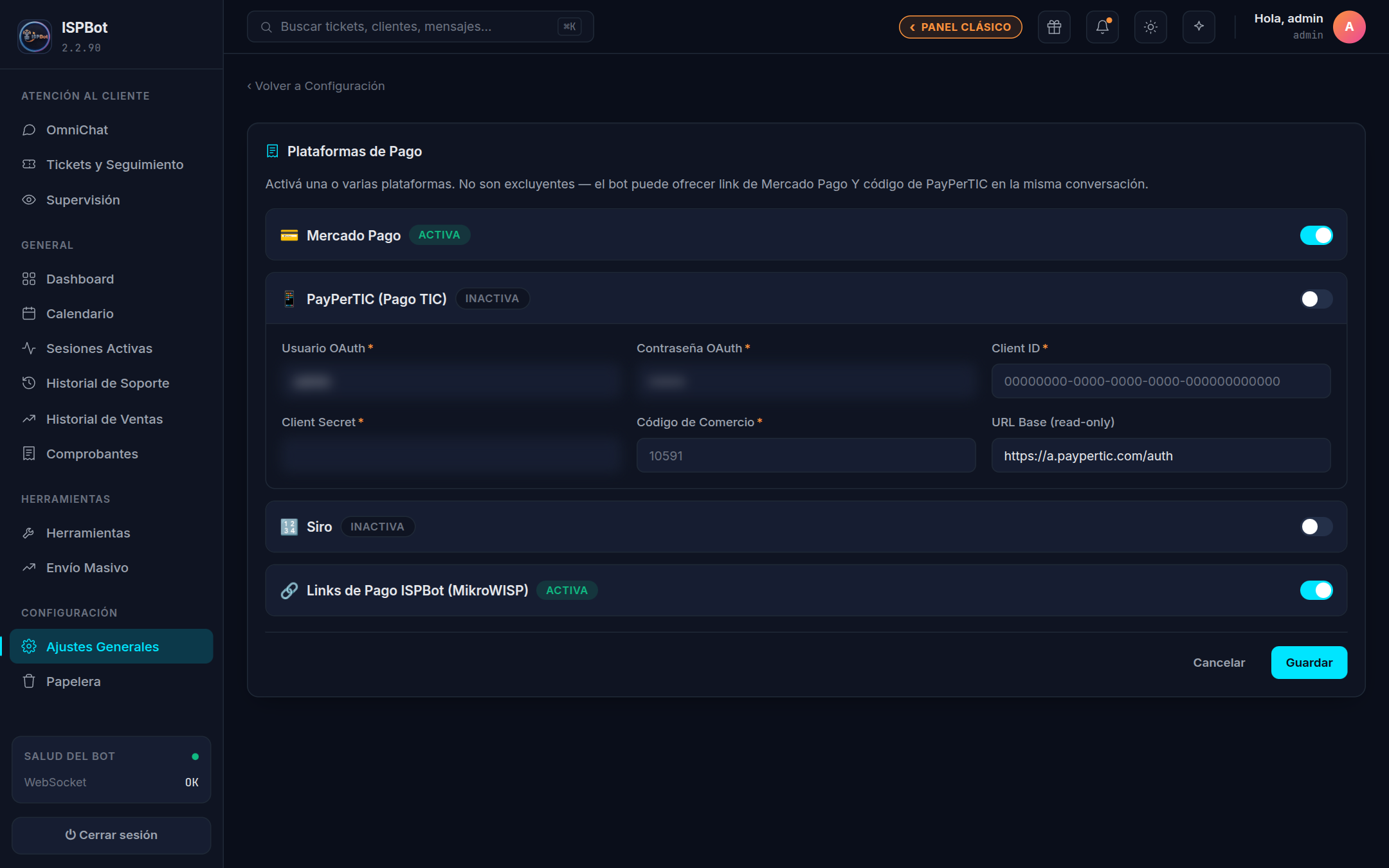Click the Usuario OAuth field
Image resolution: width=1389 pixels, height=868 pixels.
pyautogui.click(x=451, y=381)
